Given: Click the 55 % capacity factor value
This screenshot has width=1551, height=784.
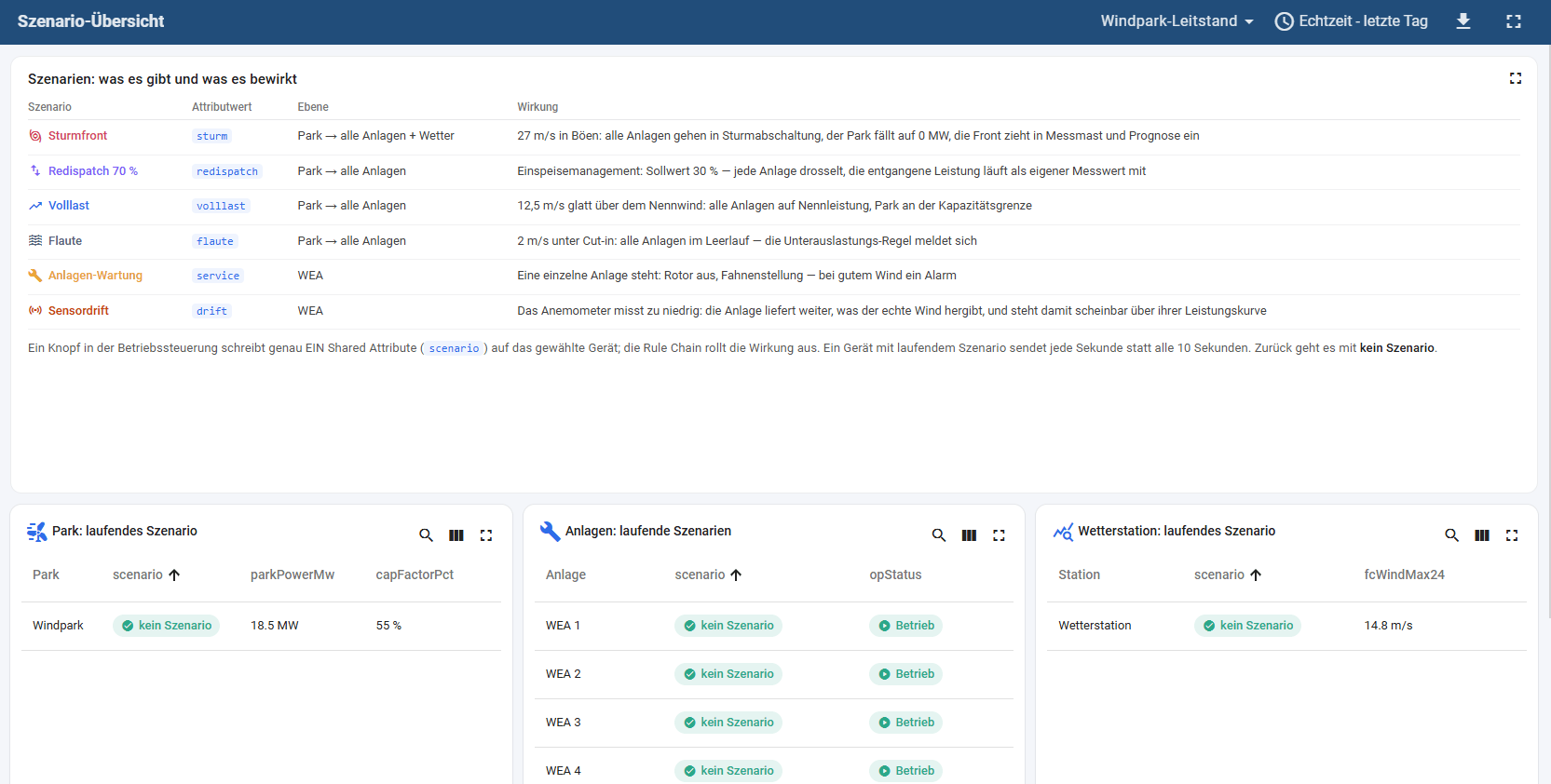Looking at the screenshot, I should [388, 626].
